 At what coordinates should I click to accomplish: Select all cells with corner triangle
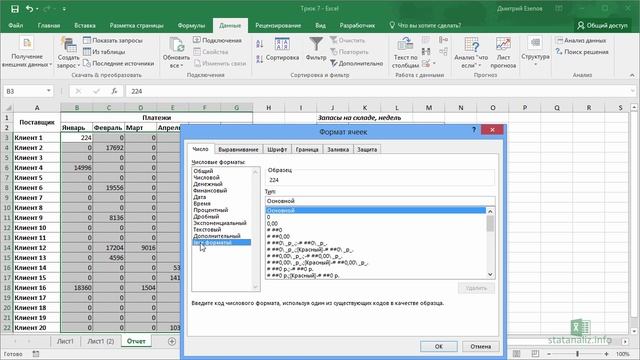tap(7, 108)
